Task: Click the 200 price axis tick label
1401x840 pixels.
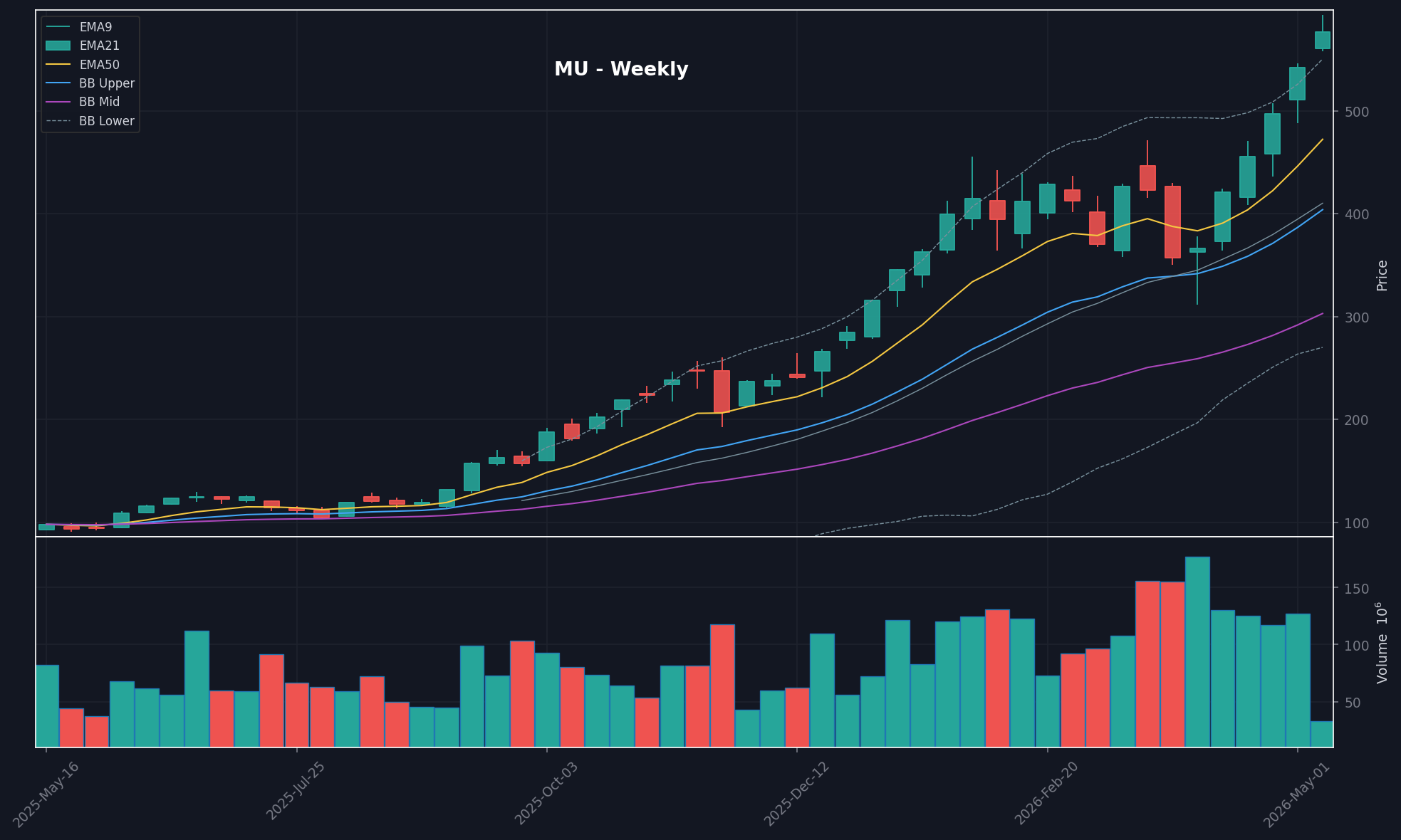Action: 1356,420
